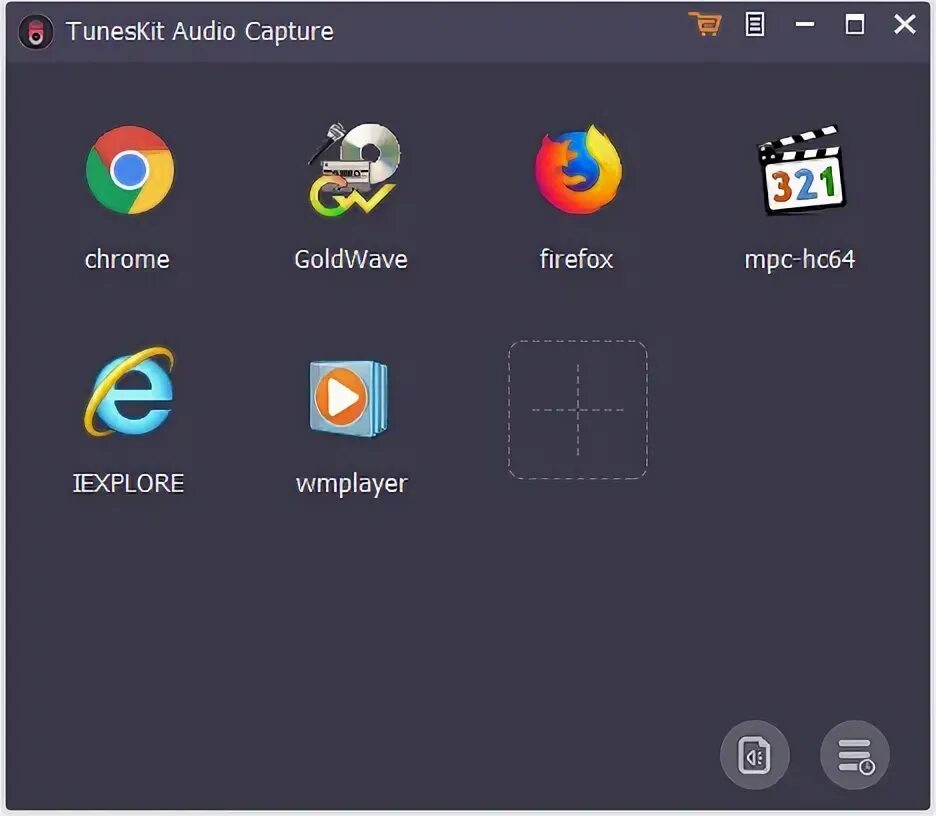Viewport: 936px width, 816px height.
Task: Show the capture history list button
Action: tap(855, 755)
